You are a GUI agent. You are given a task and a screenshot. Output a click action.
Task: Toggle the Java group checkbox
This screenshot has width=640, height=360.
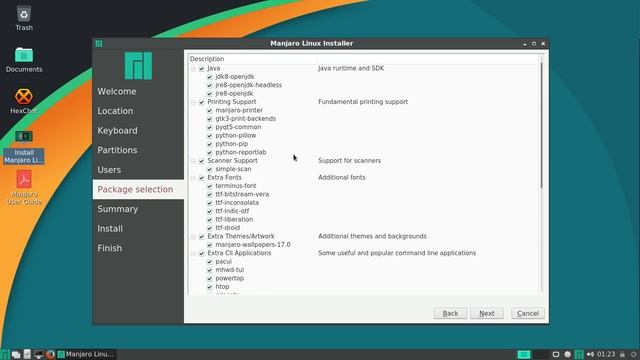click(202, 69)
